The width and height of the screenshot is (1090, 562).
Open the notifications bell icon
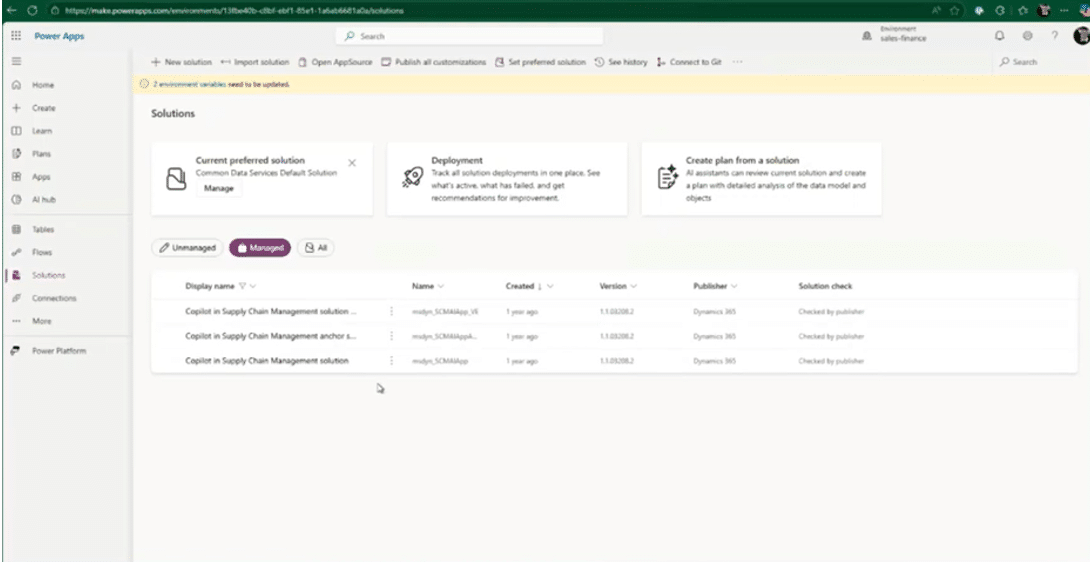[1000, 35]
